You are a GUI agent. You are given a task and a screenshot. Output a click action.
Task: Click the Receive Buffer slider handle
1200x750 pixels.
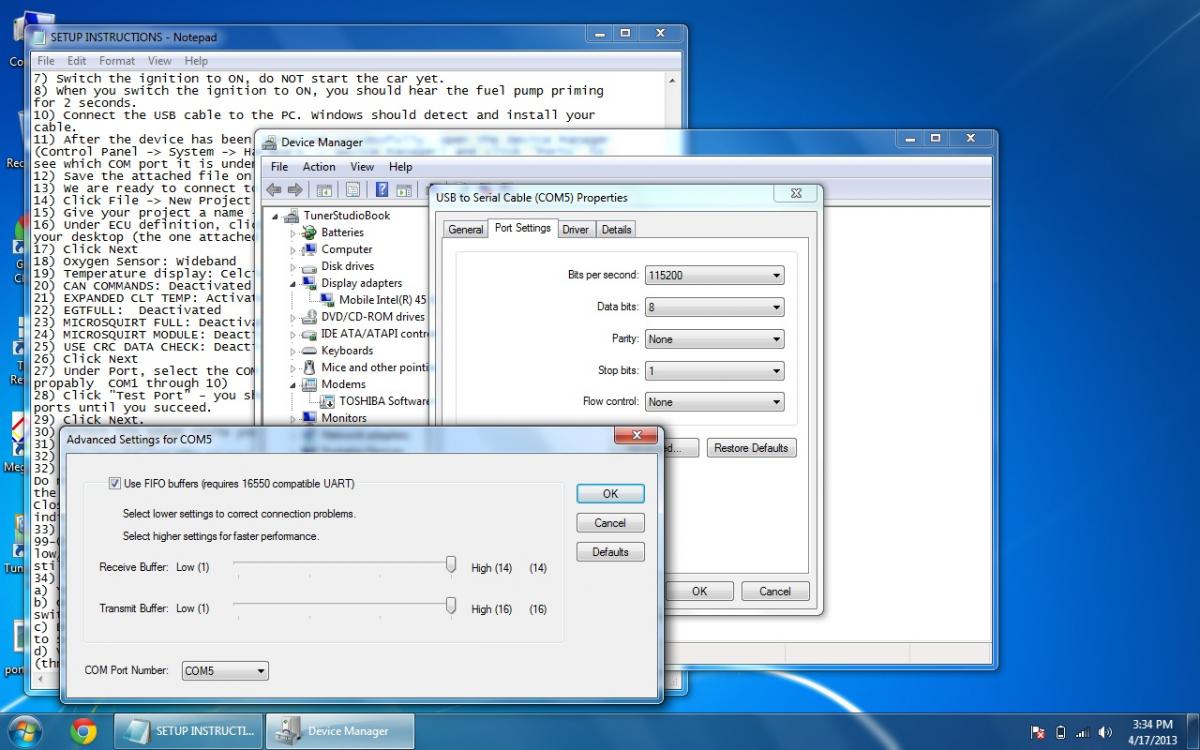(451, 566)
